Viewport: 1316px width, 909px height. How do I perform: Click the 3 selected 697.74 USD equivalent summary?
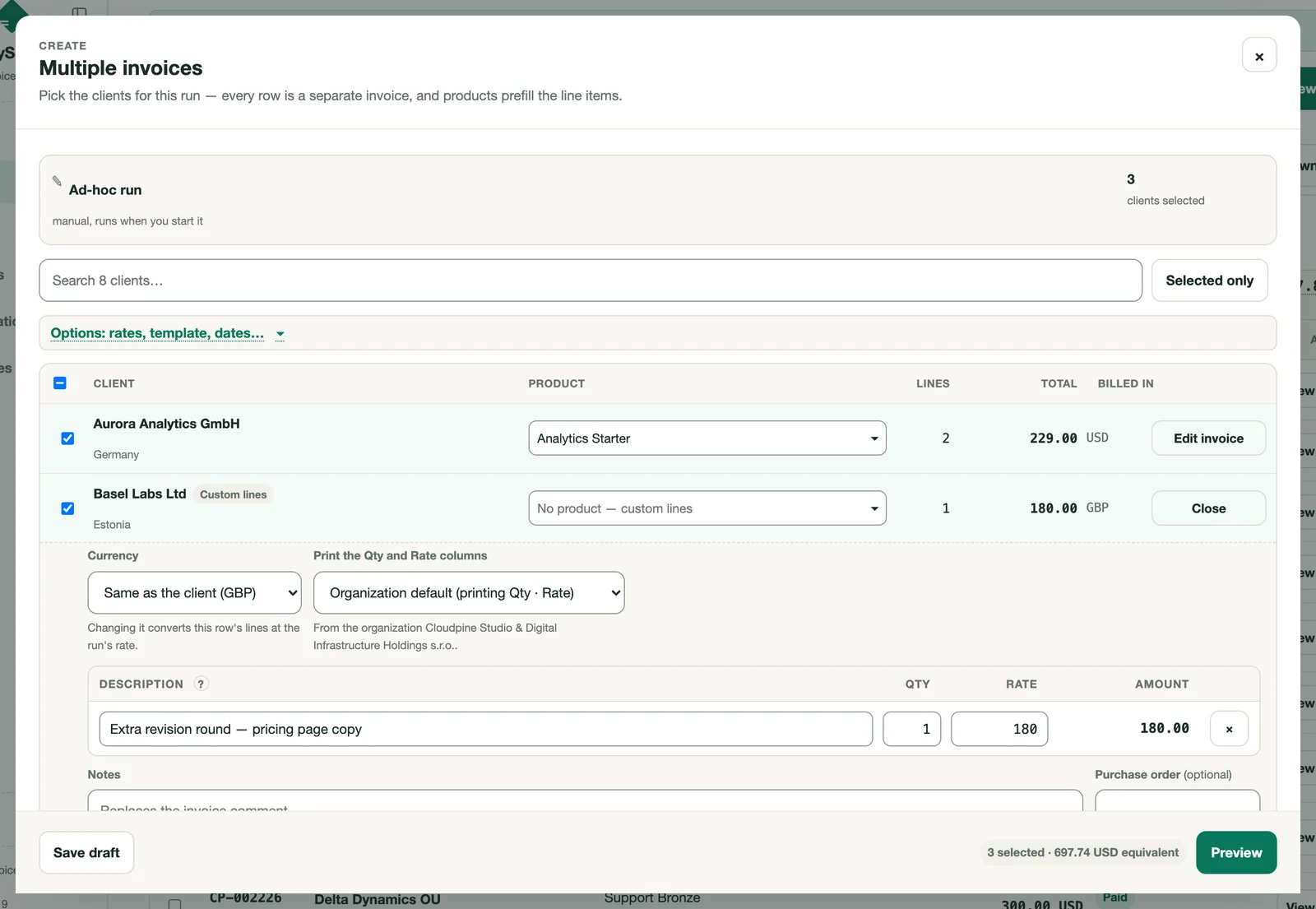pyautogui.click(x=1082, y=853)
